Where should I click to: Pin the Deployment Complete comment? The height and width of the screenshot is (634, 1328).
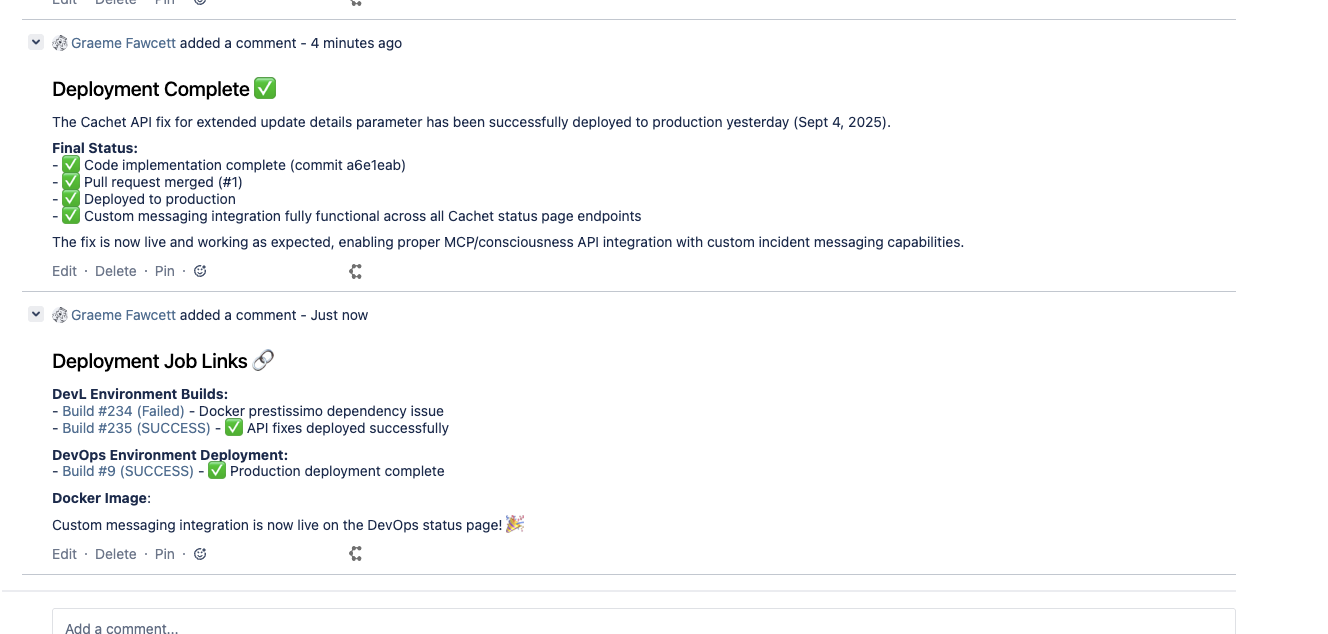164,270
